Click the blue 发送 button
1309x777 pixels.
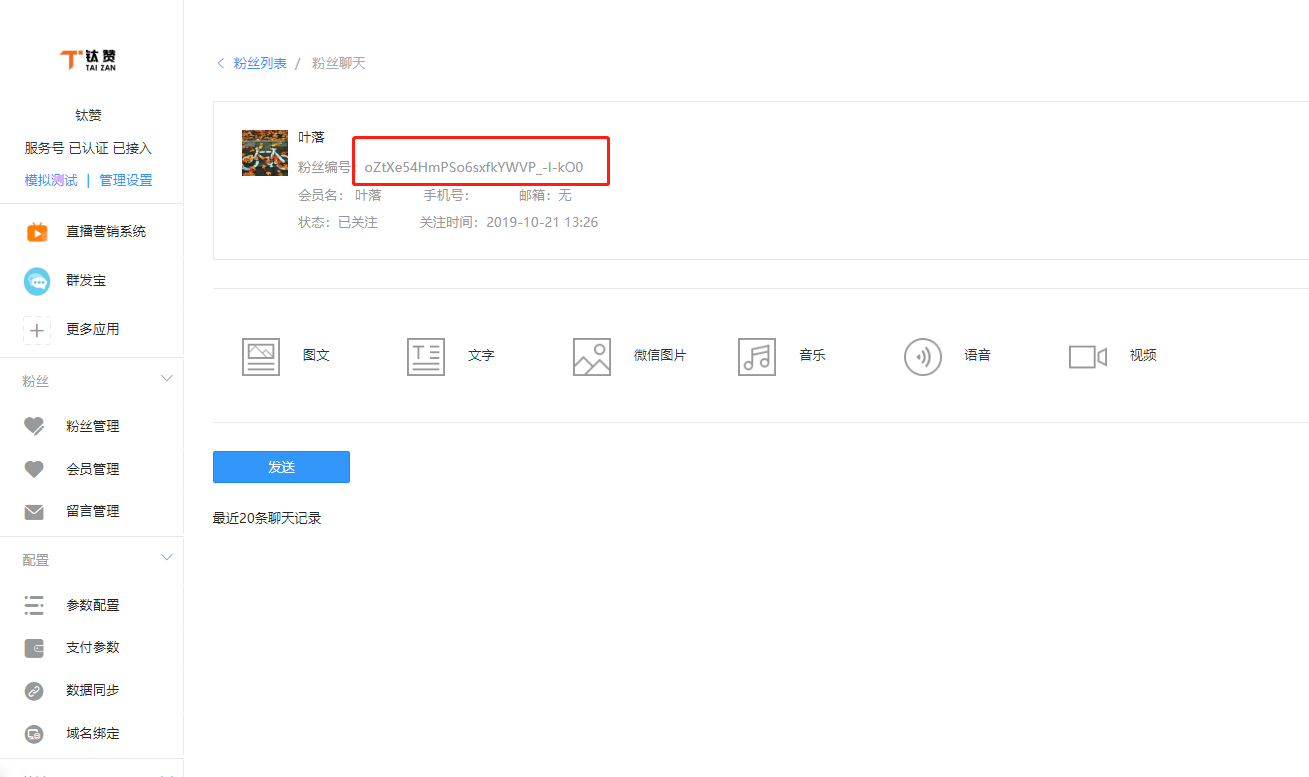[x=281, y=467]
